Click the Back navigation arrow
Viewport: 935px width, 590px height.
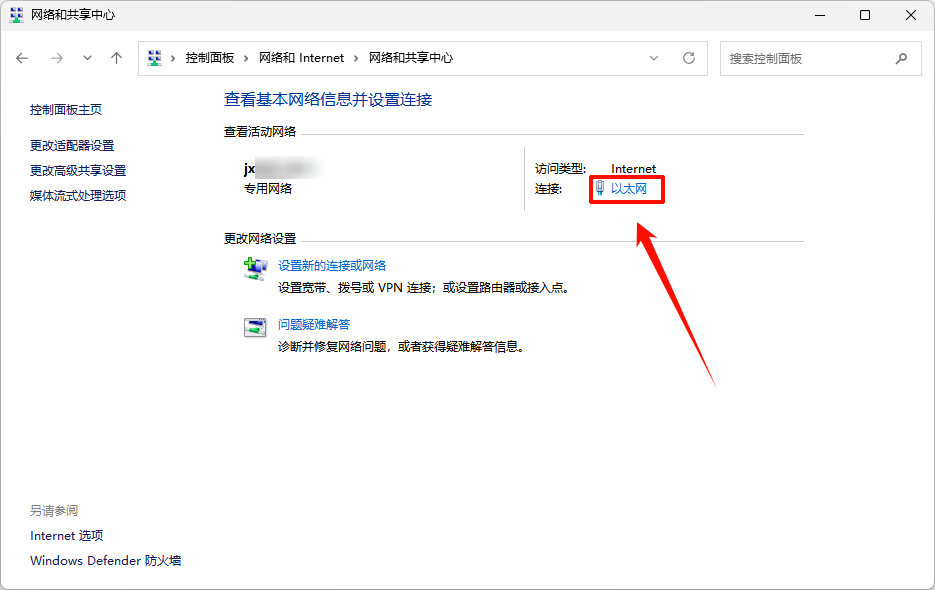click(x=23, y=58)
